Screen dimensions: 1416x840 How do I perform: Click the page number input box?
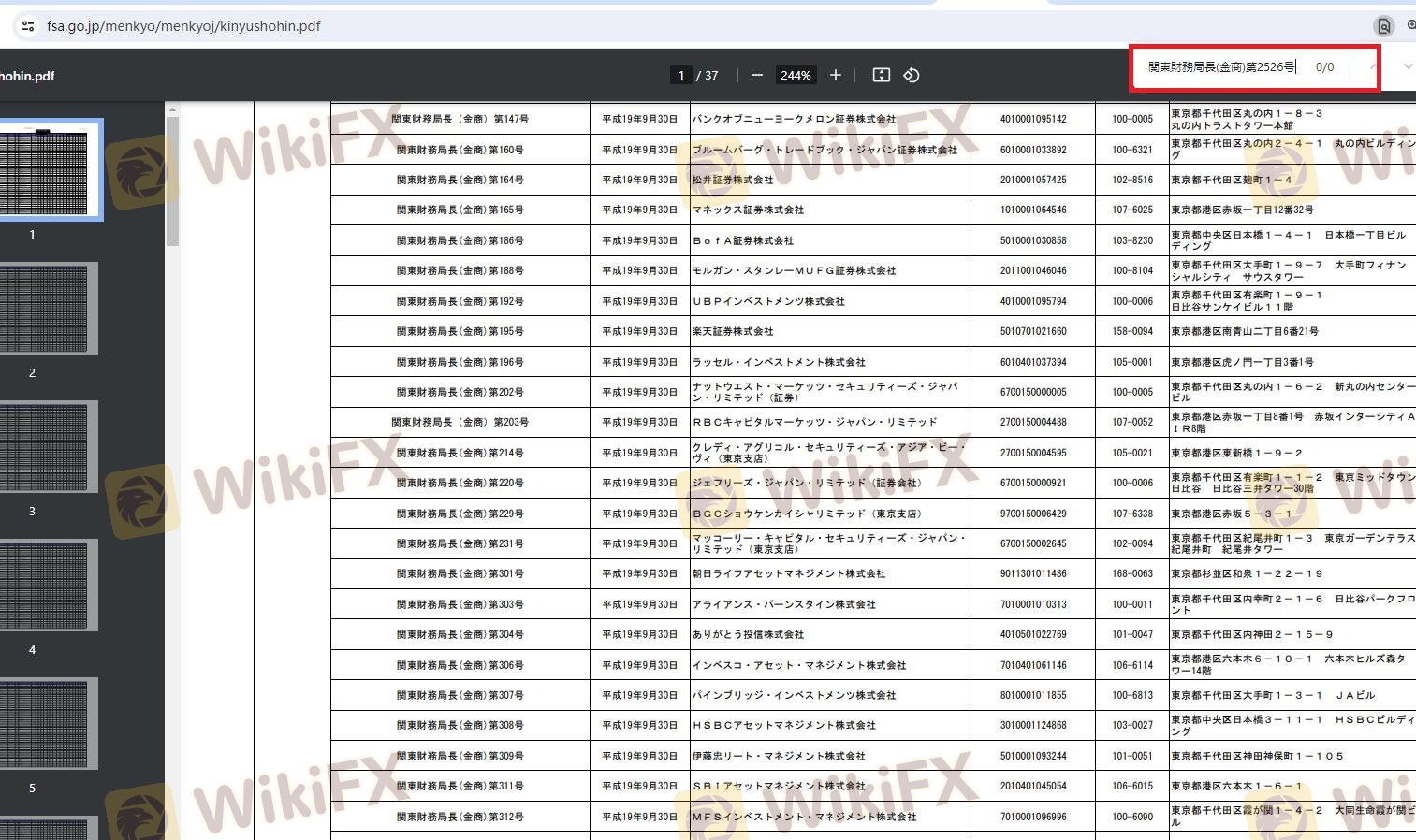680,75
